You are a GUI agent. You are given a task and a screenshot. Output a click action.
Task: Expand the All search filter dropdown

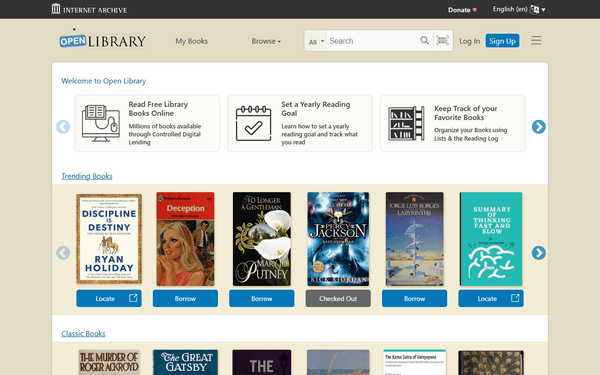(316, 41)
